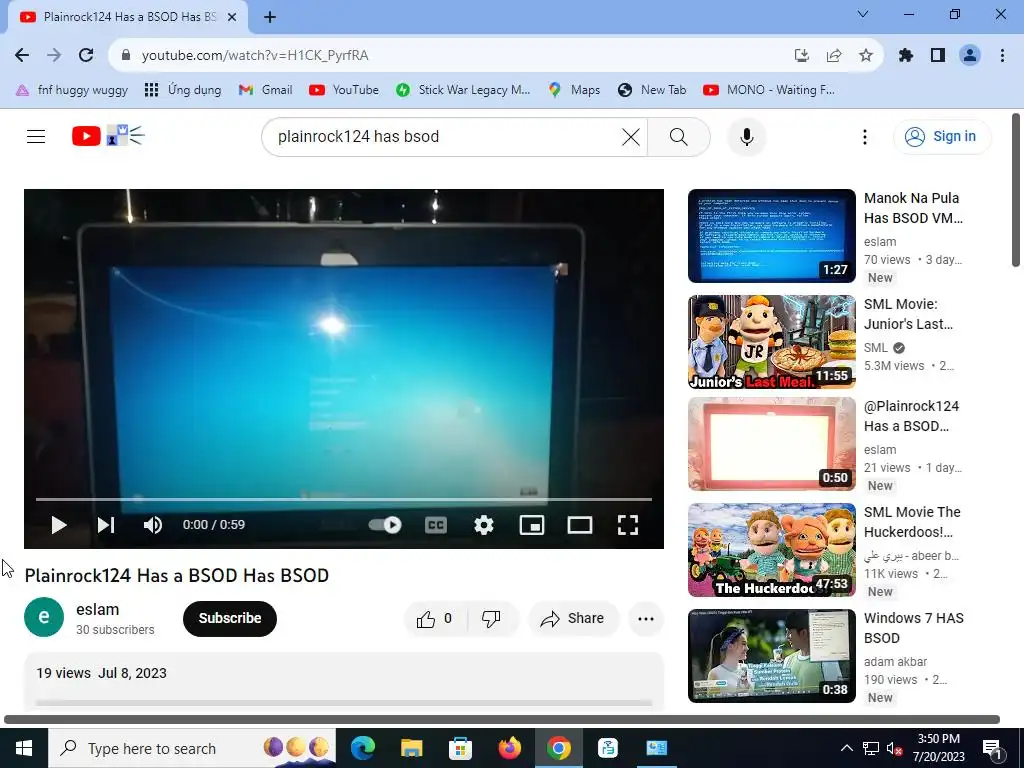The height and width of the screenshot is (768, 1024).
Task: Go back to the previous page
Action: coord(22,56)
